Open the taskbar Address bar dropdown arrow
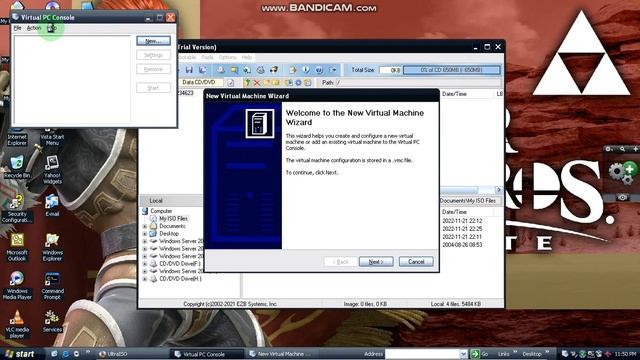 point(463,354)
